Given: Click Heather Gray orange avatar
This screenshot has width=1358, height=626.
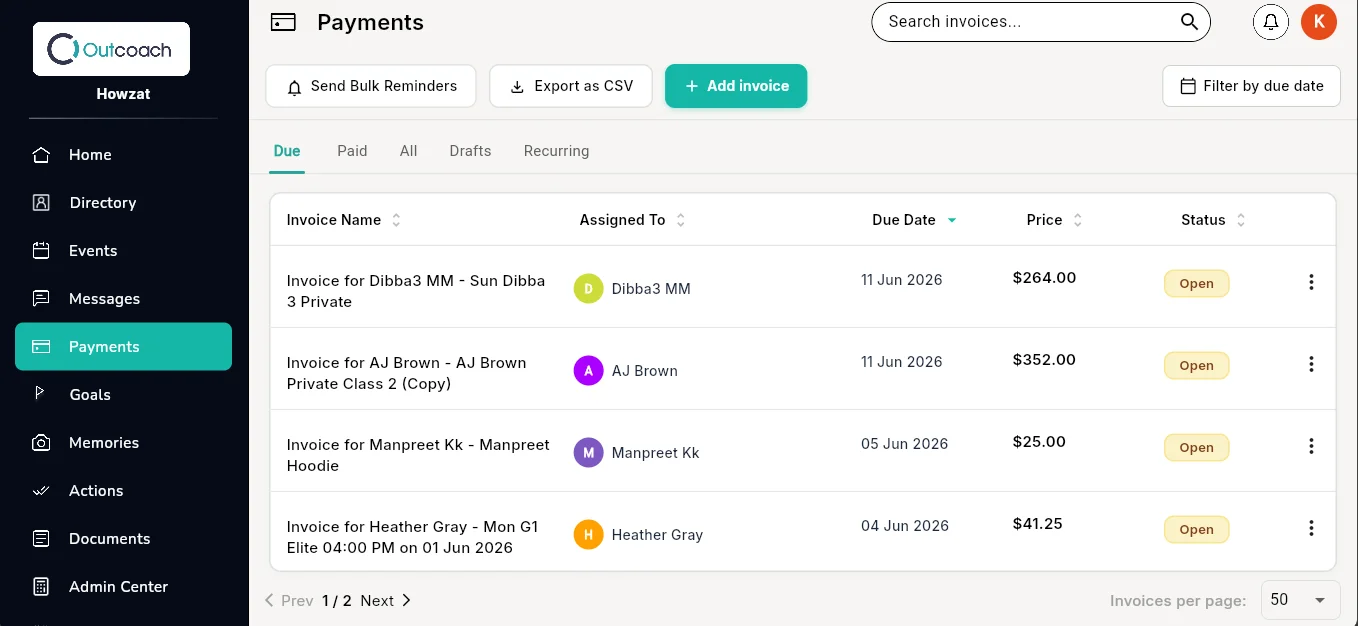Looking at the screenshot, I should [588, 535].
